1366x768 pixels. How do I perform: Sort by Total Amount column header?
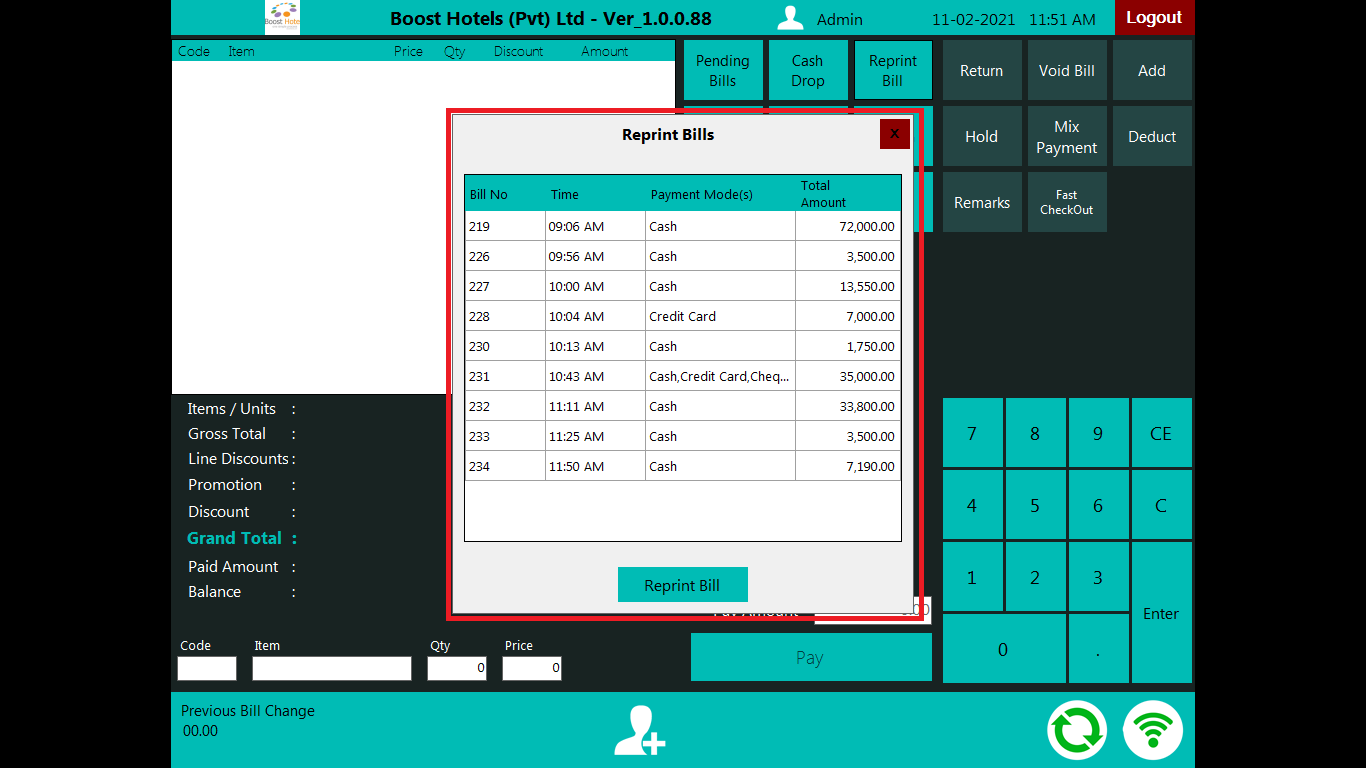click(846, 194)
